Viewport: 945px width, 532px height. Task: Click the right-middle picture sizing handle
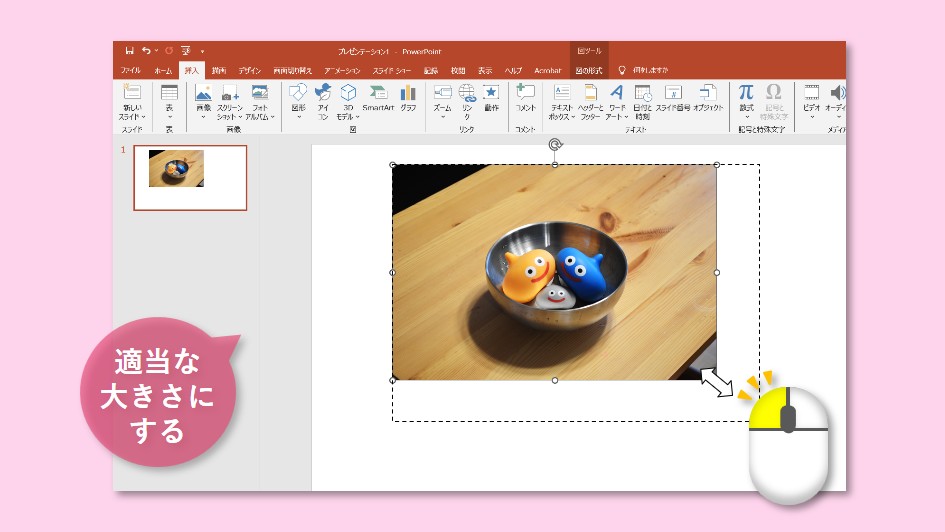coord(717,272)
